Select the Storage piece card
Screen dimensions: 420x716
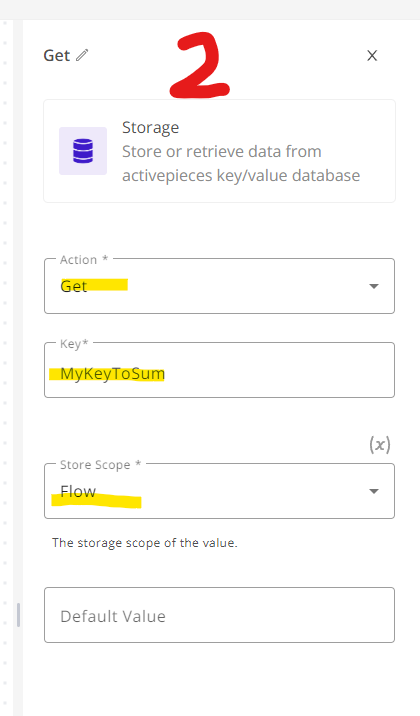220,151
